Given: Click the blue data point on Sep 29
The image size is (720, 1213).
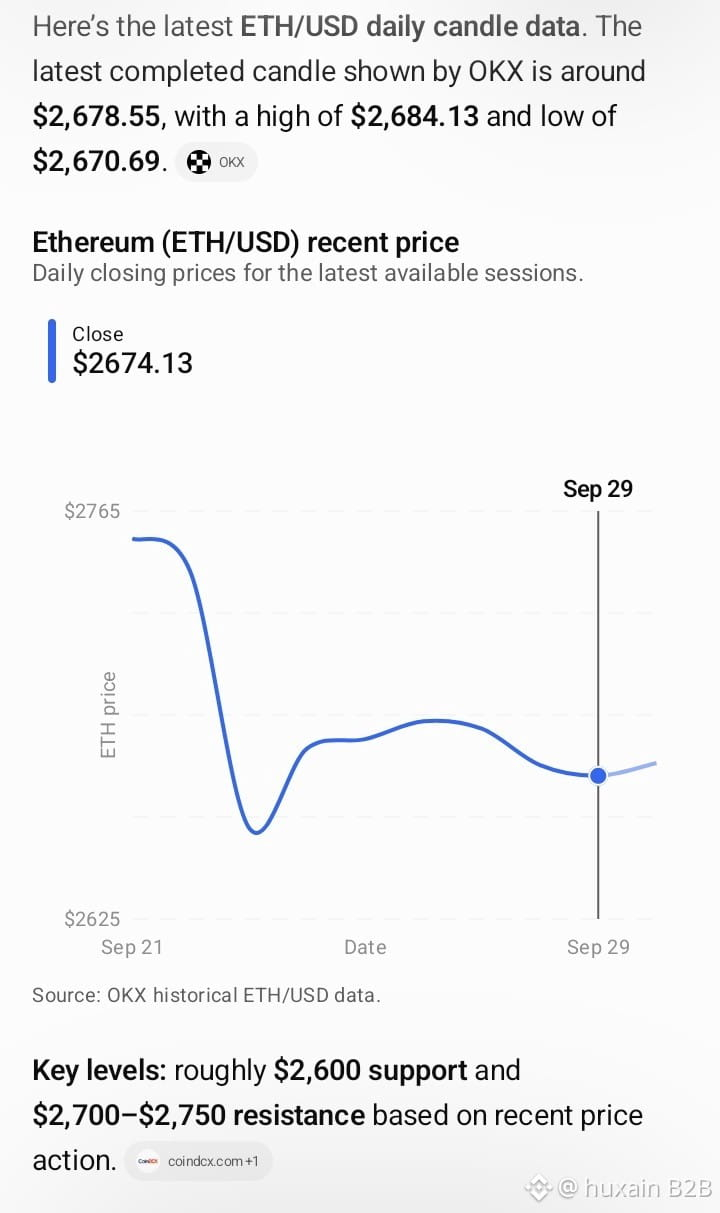Looking at the screenshot, I should pyautogui.click(x=598, y=775).
